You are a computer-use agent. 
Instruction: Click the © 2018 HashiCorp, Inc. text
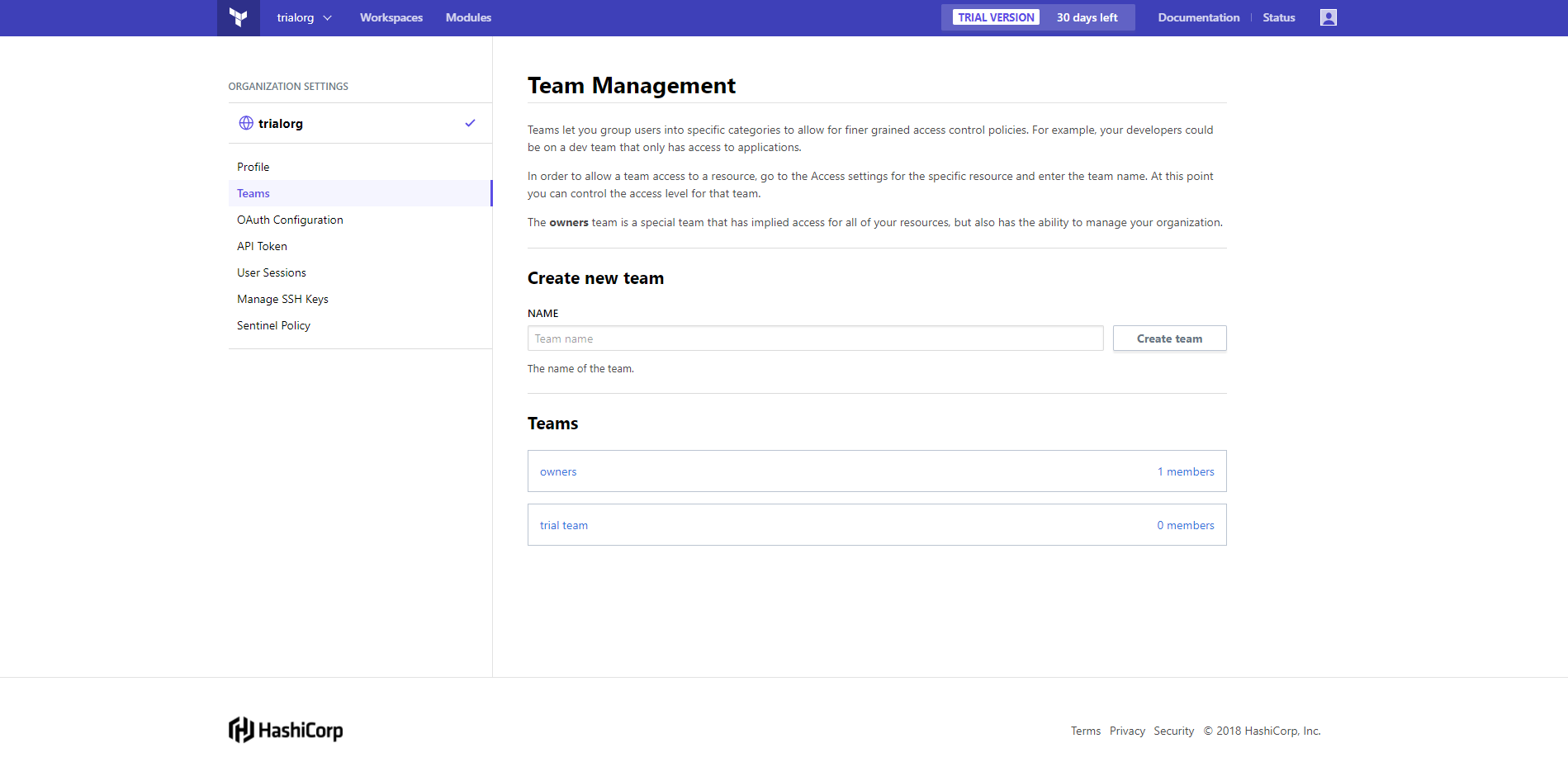click(x=1262, y=731)
